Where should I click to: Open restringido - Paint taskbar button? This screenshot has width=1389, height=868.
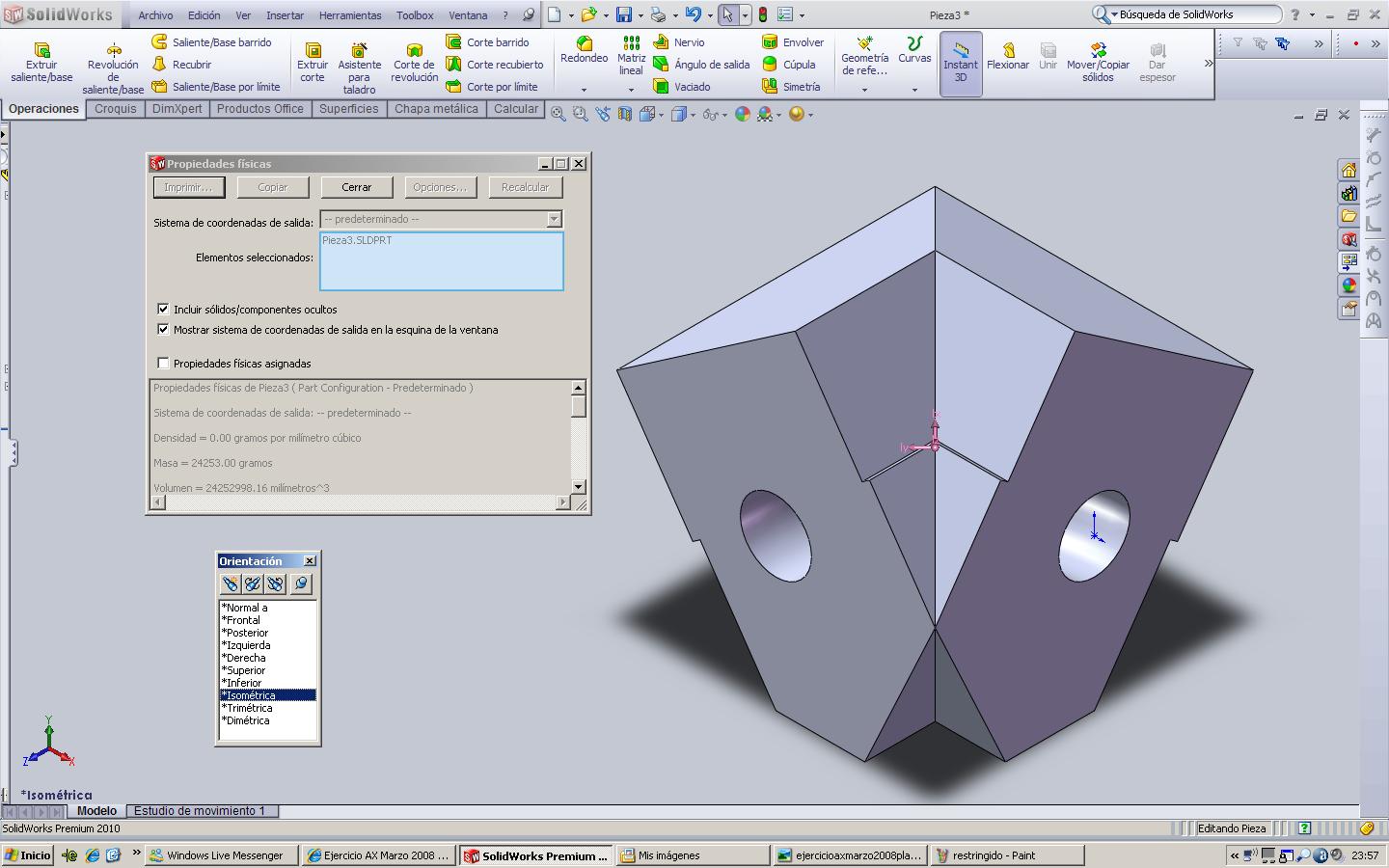[1007, 855]
